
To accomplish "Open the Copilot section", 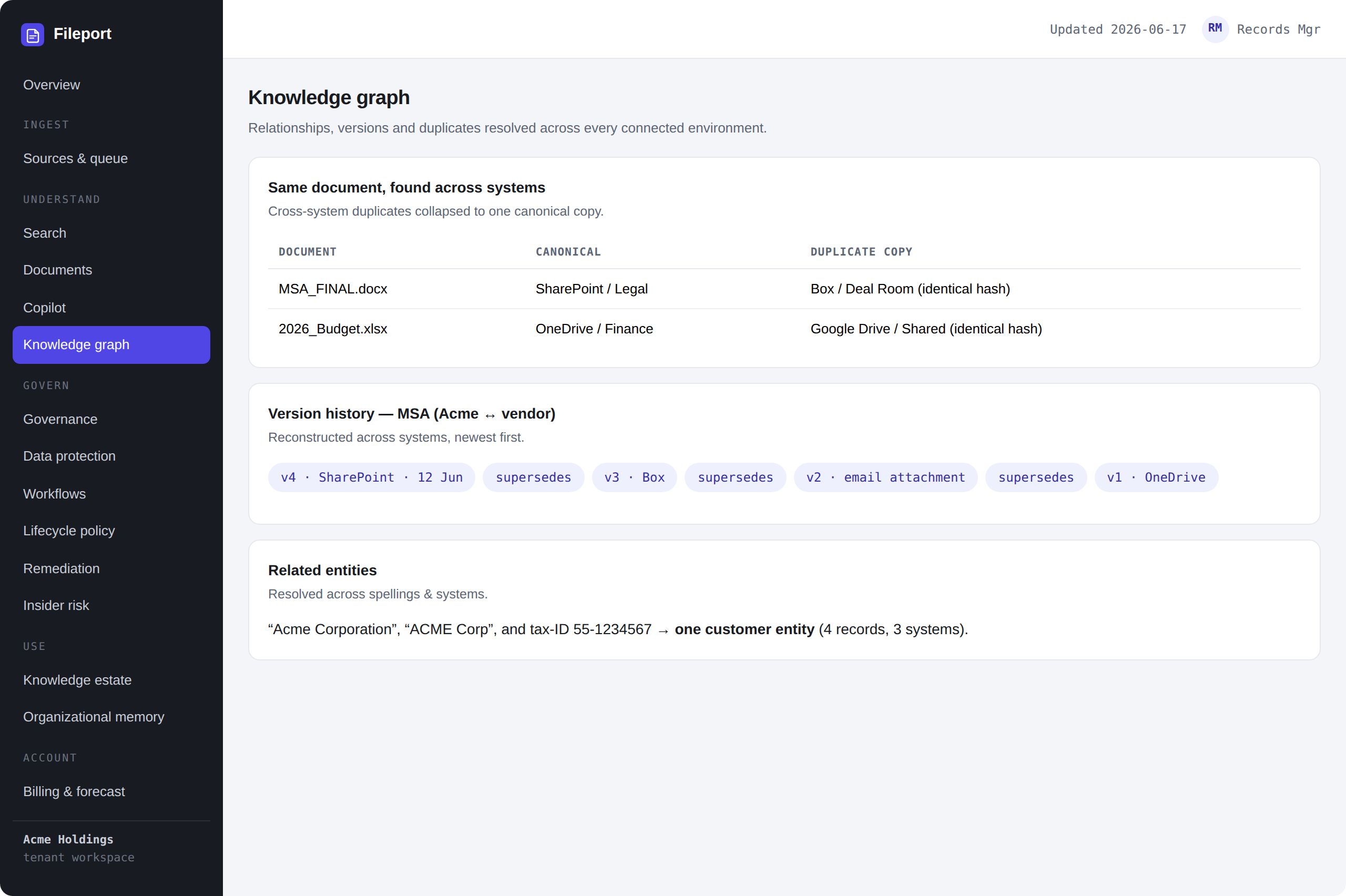I will pyautogui.click(x=111, y=308).
